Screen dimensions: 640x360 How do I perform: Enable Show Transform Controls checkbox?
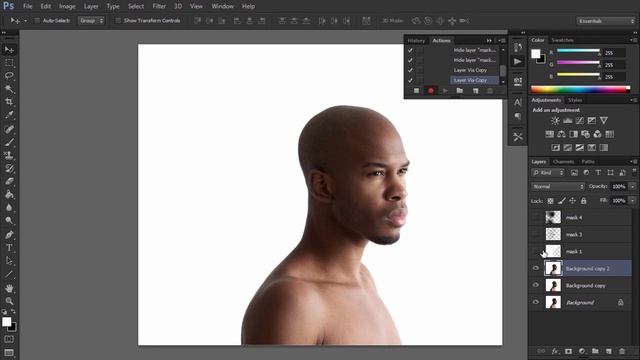point(118,20)
